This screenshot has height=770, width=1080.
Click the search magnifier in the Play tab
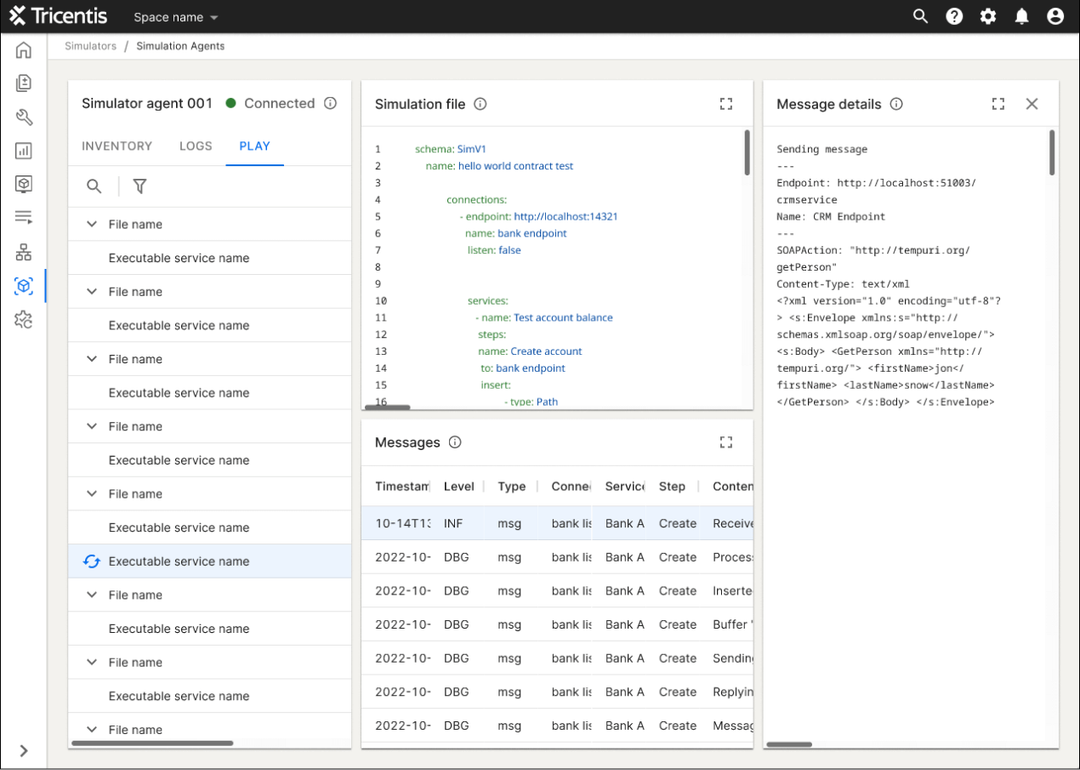coord(93,186)
